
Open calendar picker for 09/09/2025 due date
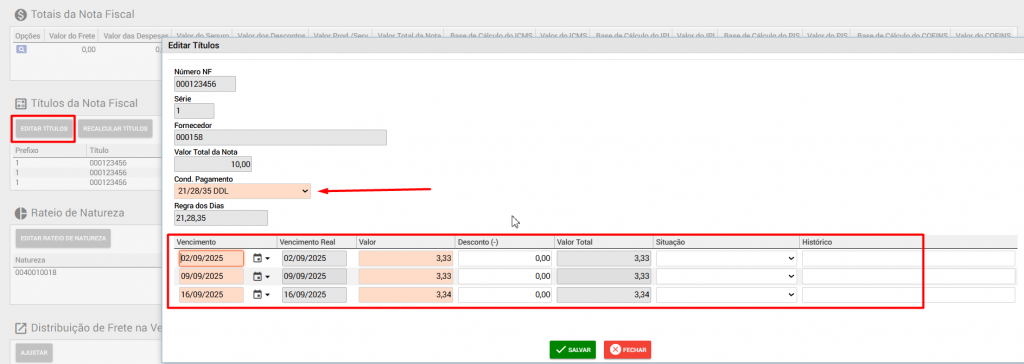pos(261,276)
